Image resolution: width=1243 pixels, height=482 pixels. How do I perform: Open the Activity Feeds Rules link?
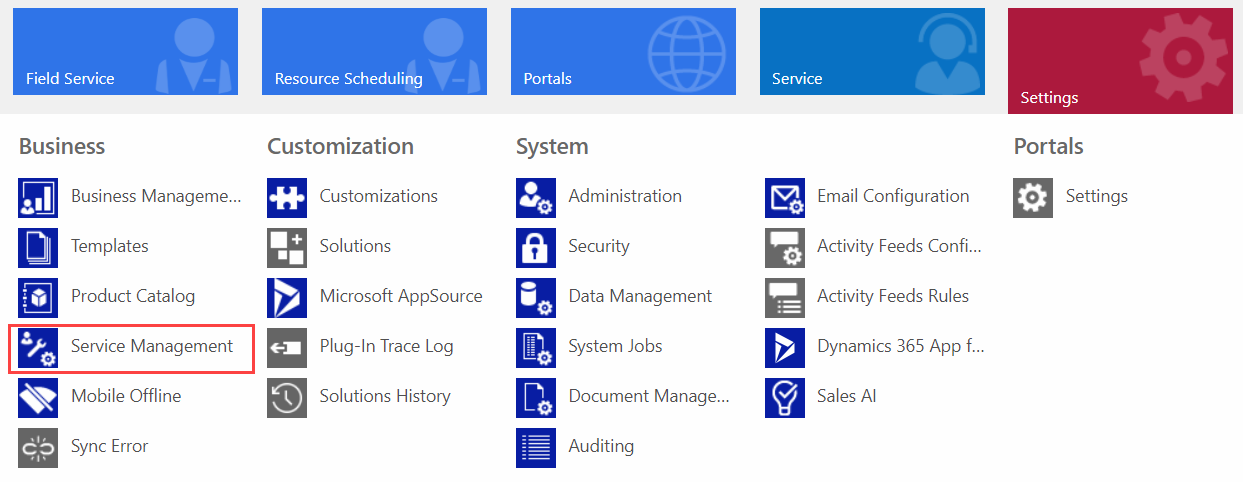click(892, 296)
